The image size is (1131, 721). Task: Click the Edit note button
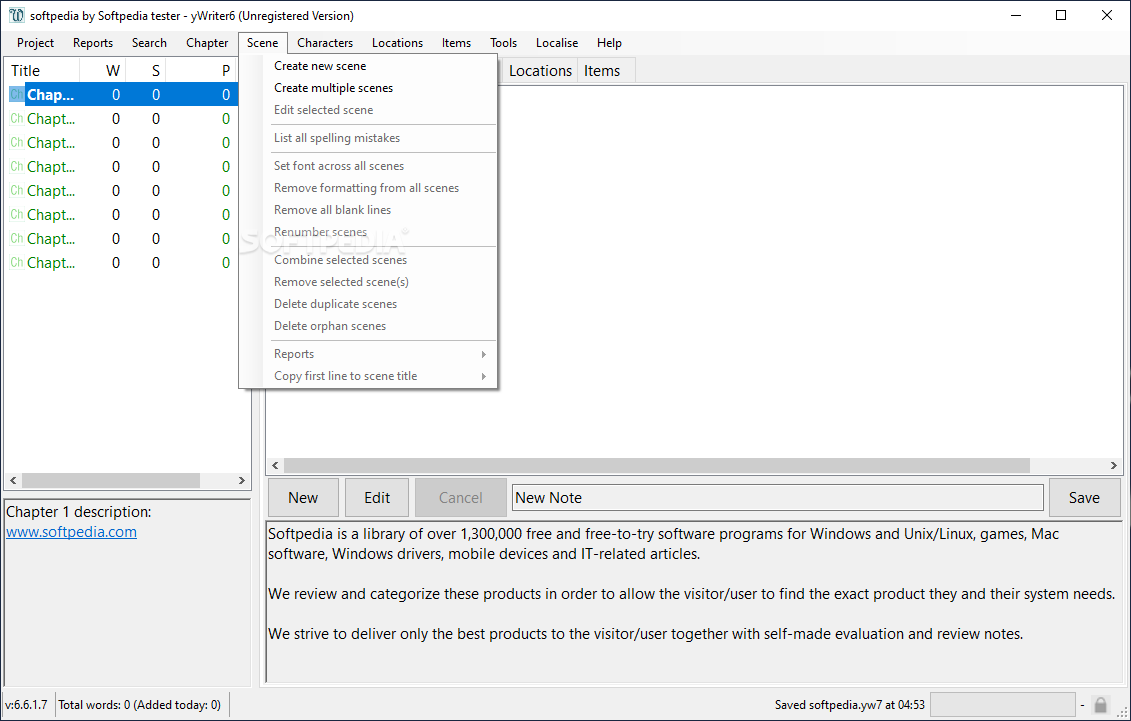point(377,497)
